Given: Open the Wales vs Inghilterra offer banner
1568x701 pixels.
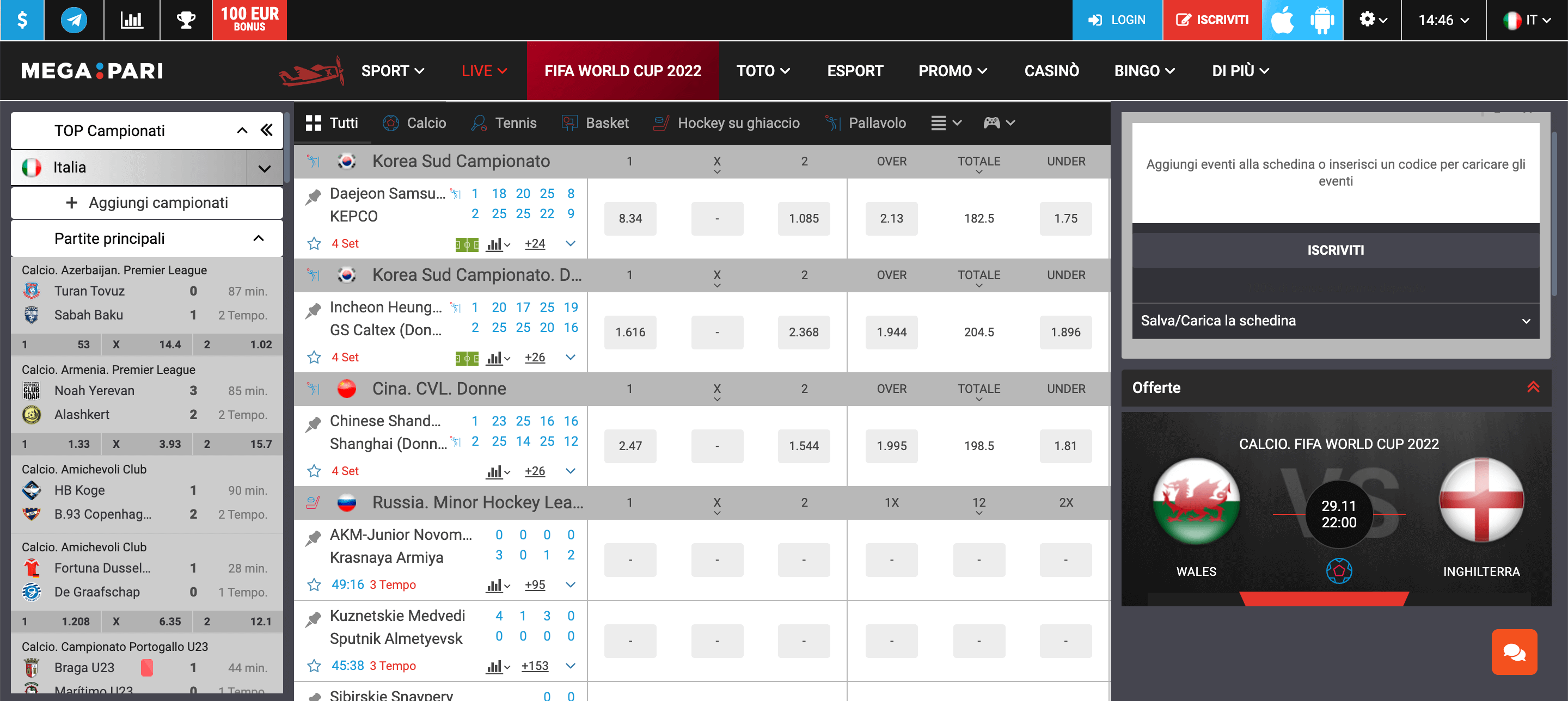Looking at the screenshot, I should click(x=1335, y=508).
